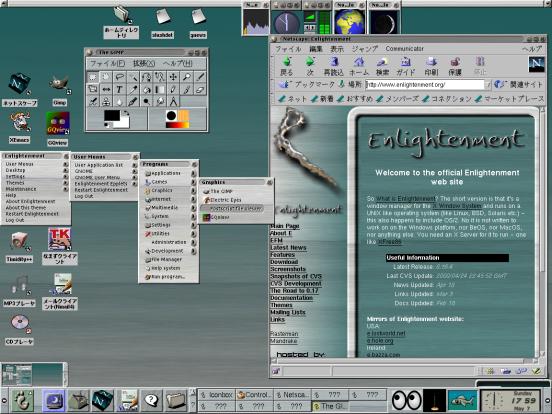Open the Mailing Lists sidebar link

click(x=288, y=312)
